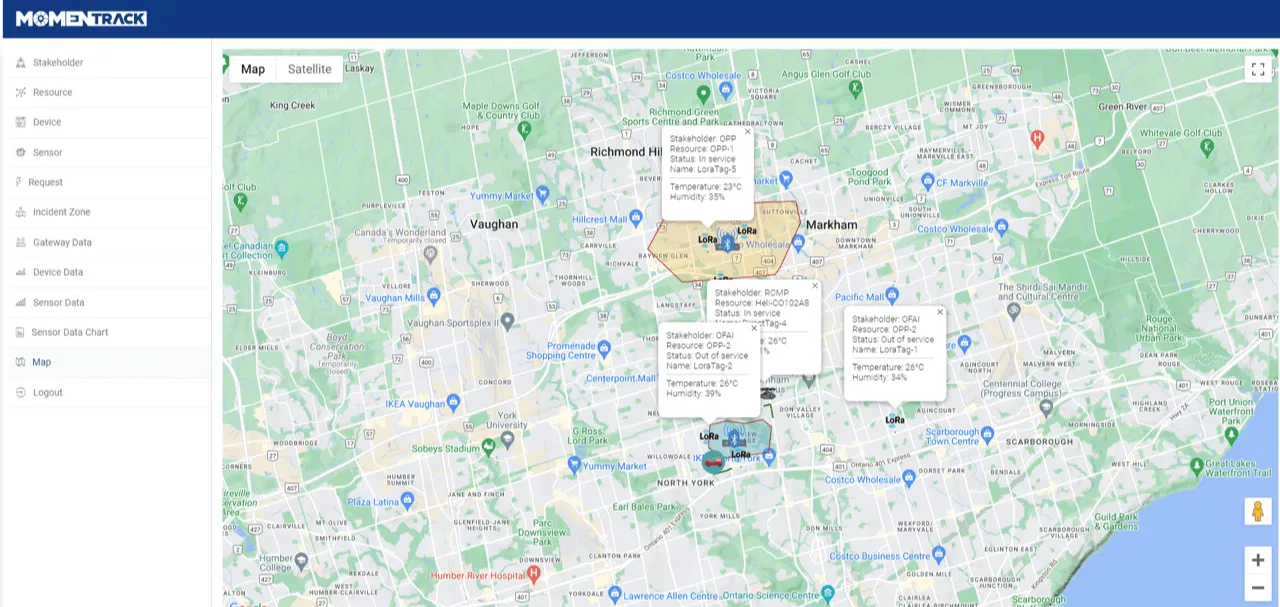1280x607 pixels.
Task: Click the map fullscreen icon
Action: [1258, 69]
